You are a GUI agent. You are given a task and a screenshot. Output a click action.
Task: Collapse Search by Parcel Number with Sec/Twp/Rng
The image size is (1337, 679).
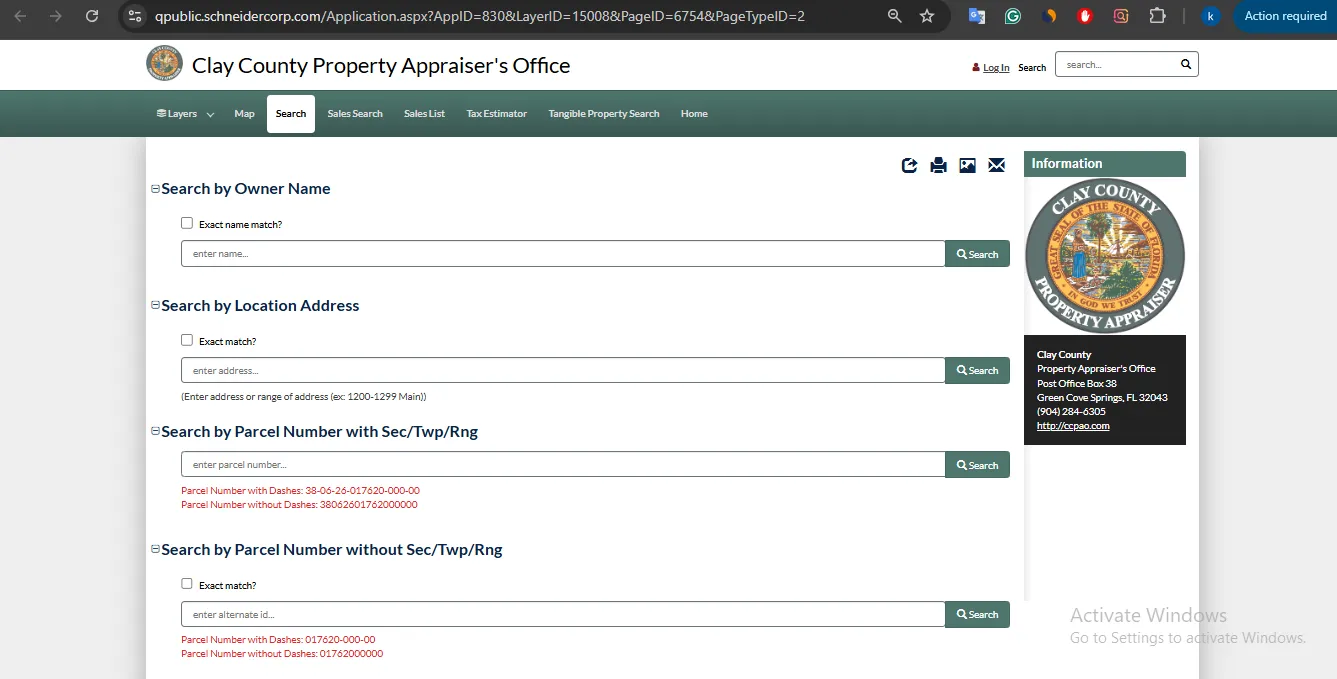(x=155, y=432)
